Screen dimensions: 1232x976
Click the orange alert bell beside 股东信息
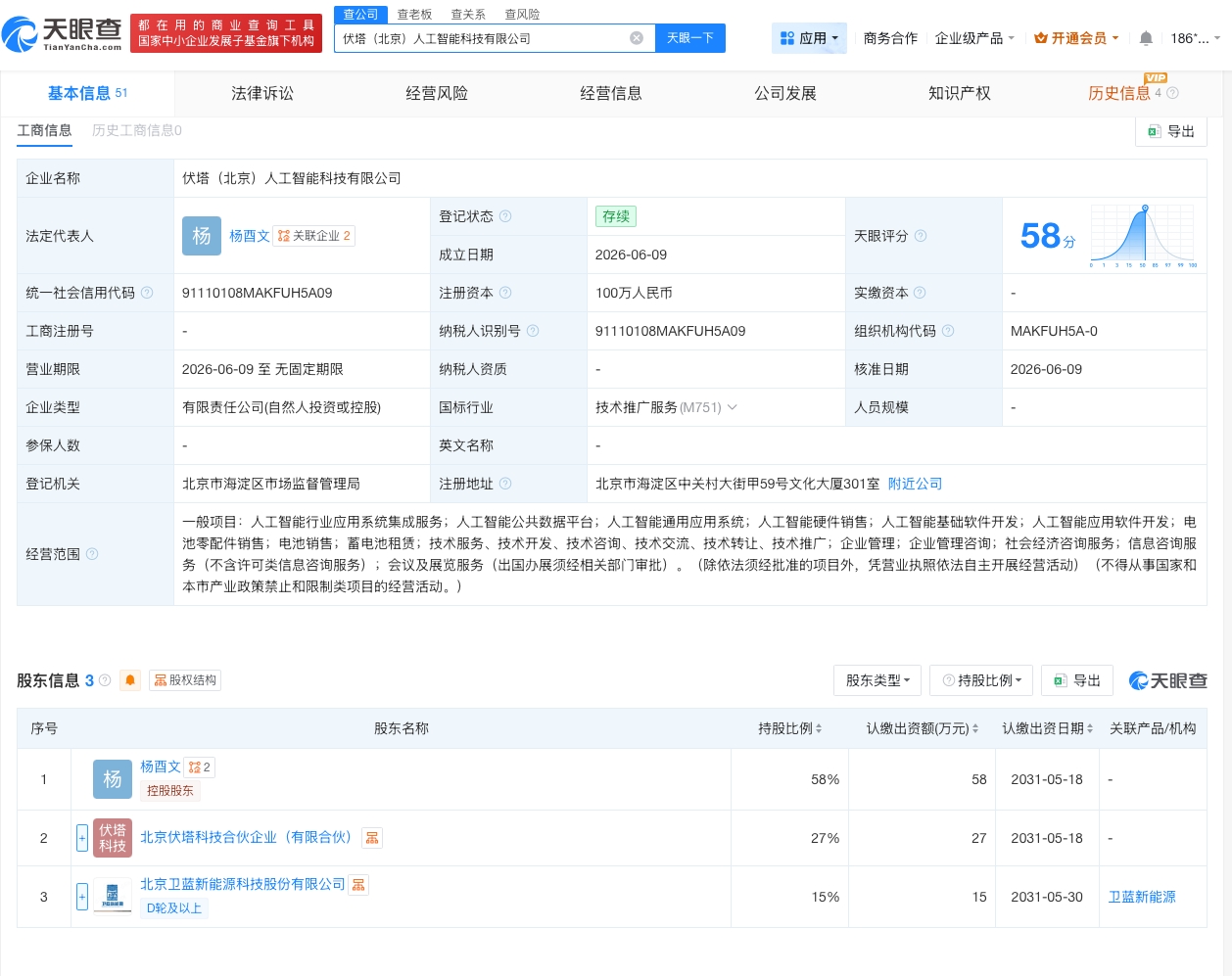click(130, 680)
